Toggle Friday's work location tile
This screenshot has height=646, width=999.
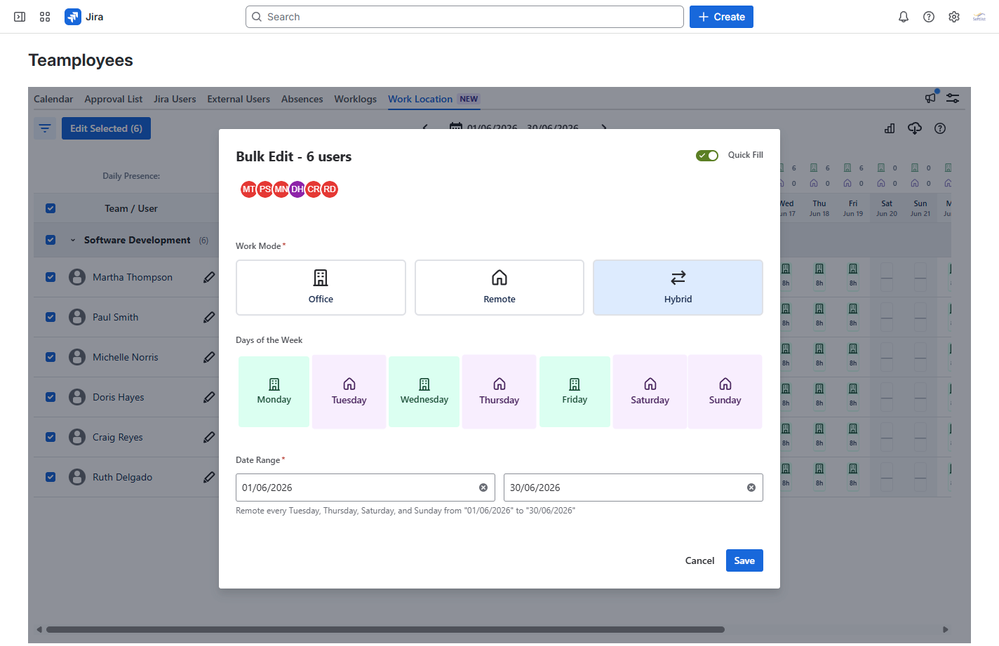[x=575, y=391]
